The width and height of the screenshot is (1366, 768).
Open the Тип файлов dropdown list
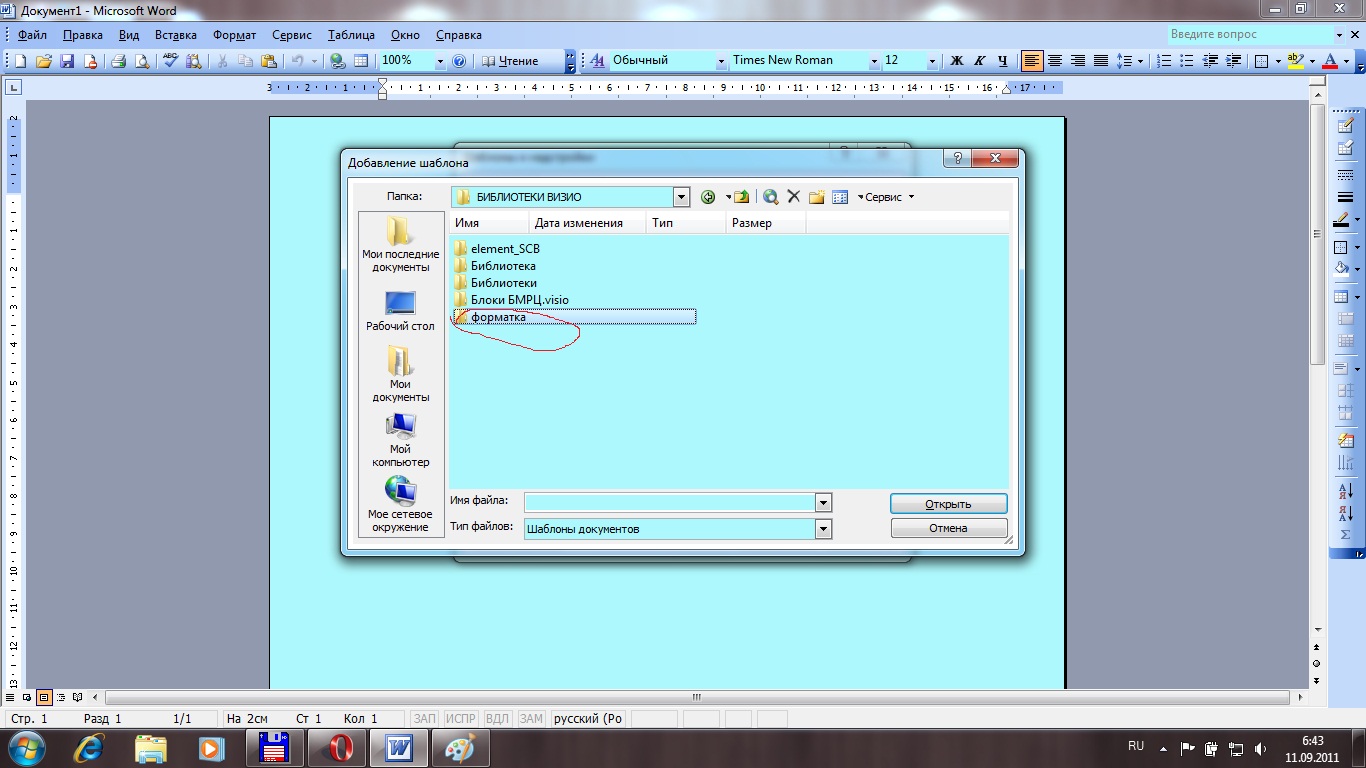(x=823, y=529)
